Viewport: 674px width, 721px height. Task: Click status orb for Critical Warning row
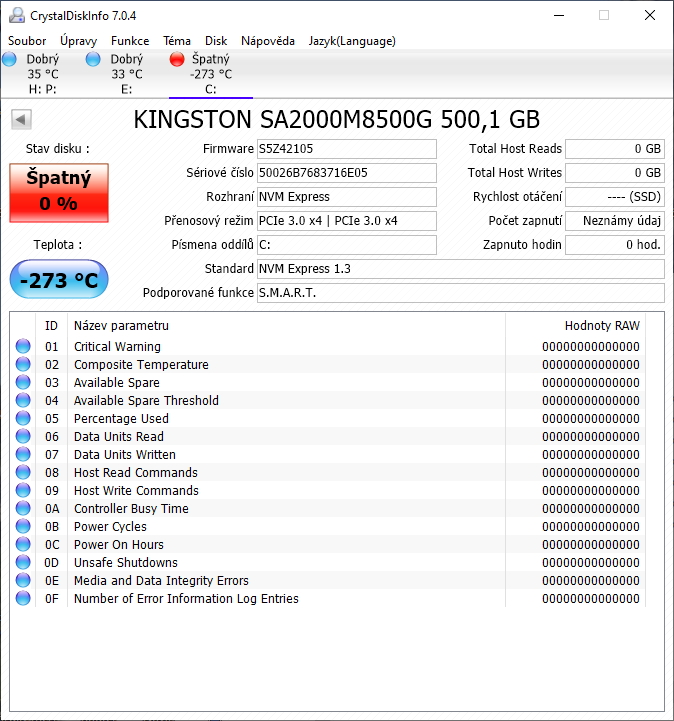coord(23,346)
